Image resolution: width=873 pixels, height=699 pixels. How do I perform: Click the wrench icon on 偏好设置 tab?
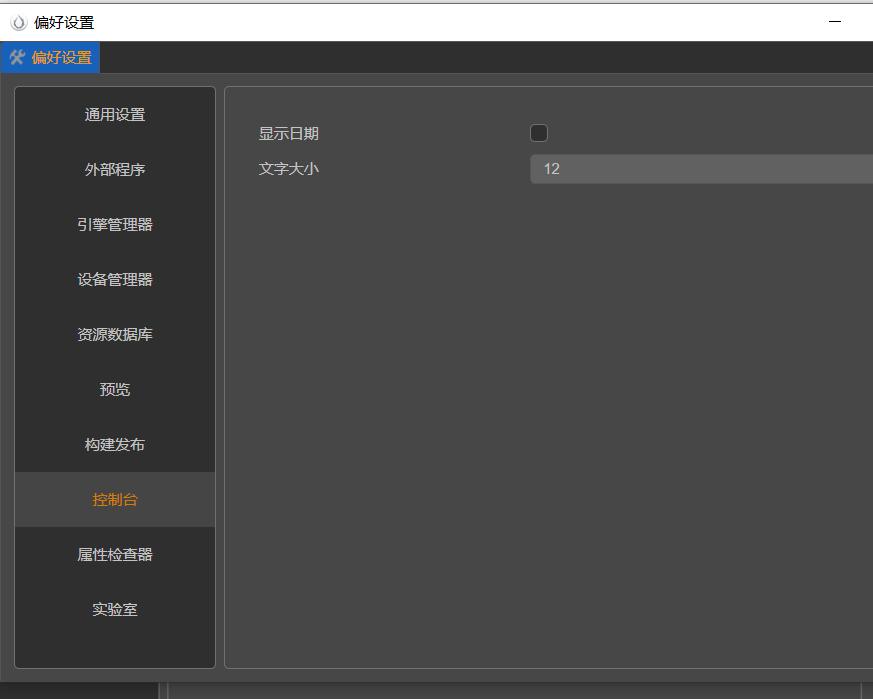coord(16,57)
